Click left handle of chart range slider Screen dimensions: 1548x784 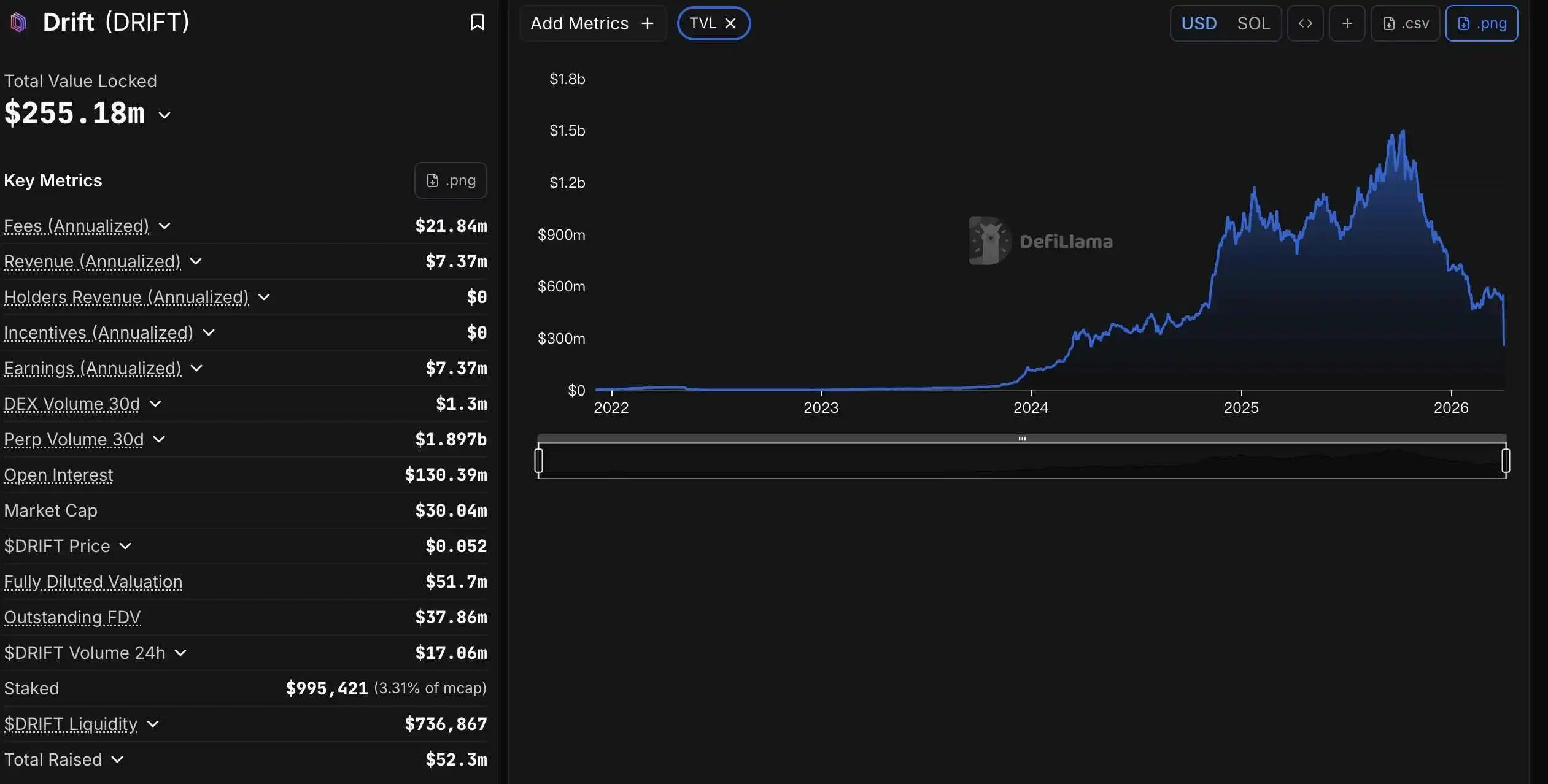coord(538,460)
